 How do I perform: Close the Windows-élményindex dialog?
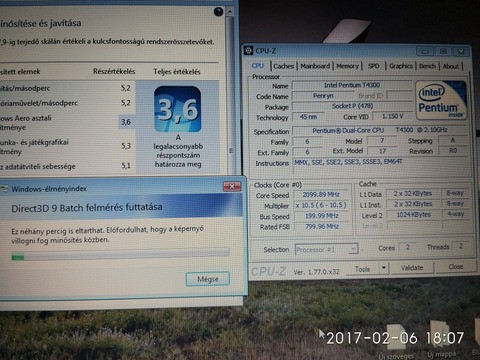[232, 186]
